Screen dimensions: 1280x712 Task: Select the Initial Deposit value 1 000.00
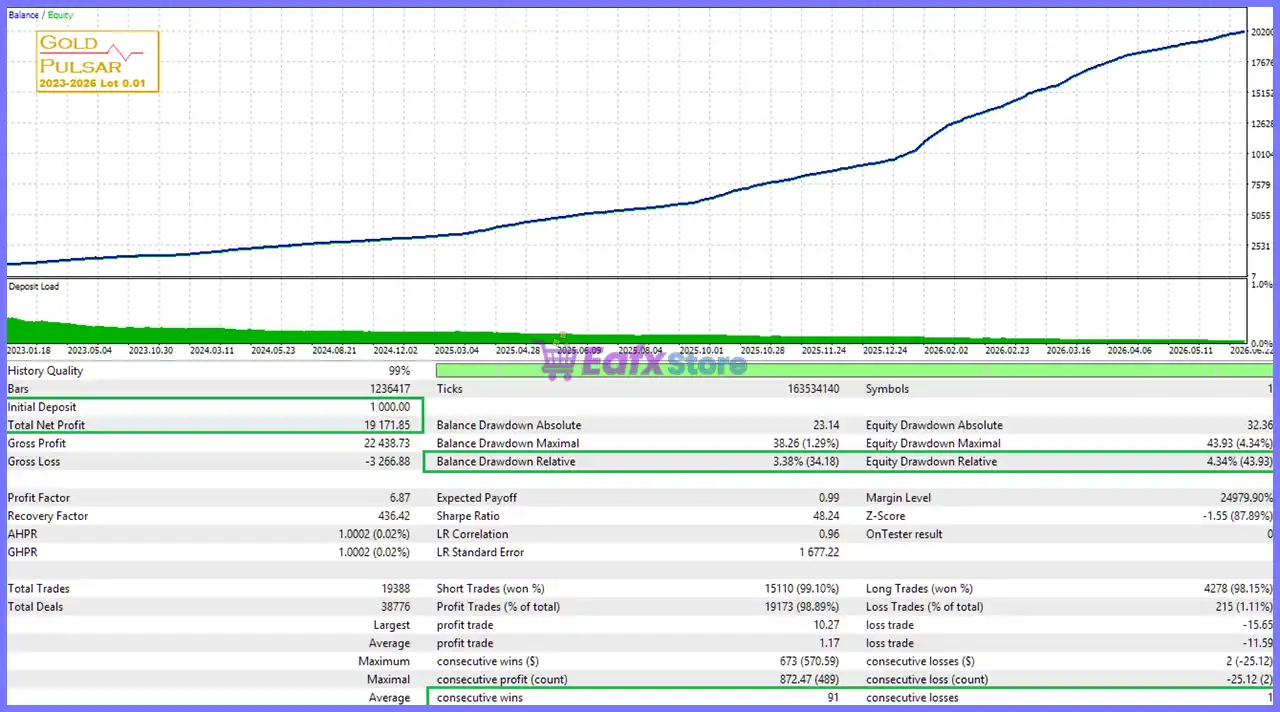click(x=388, y=407)
